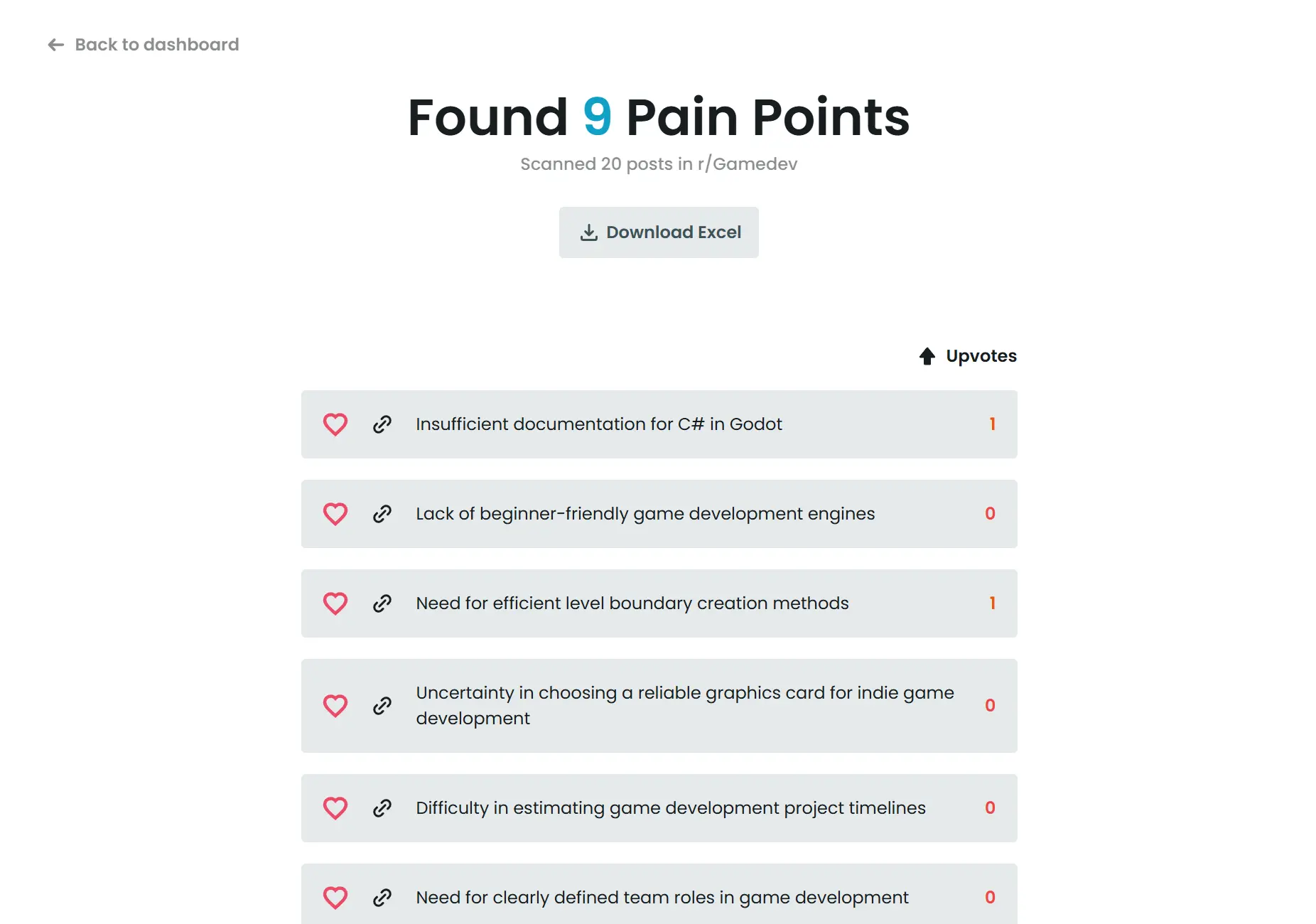Click the back arrow icon

coord(56,45)
